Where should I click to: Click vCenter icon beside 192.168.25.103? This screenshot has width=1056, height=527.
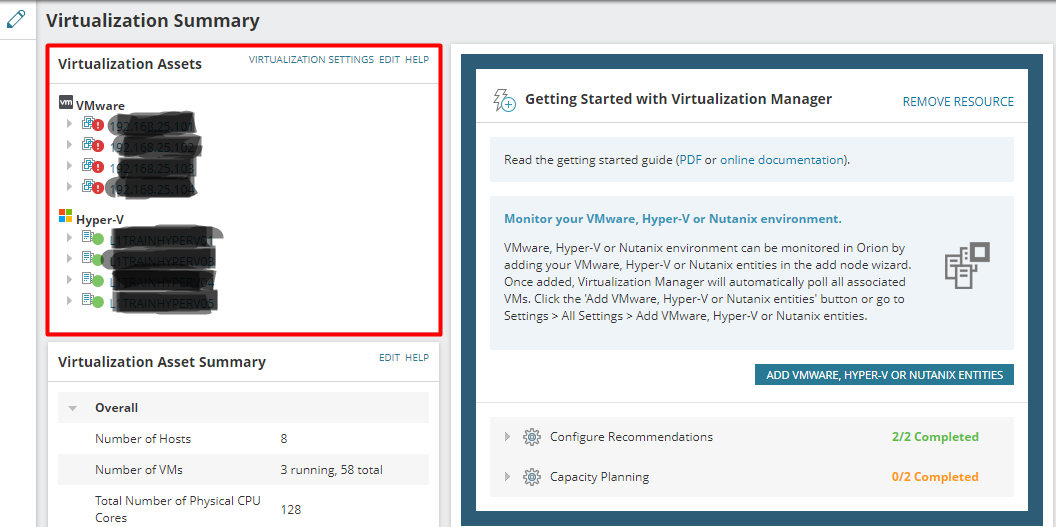pyautogui.click(x=88, y=164)
